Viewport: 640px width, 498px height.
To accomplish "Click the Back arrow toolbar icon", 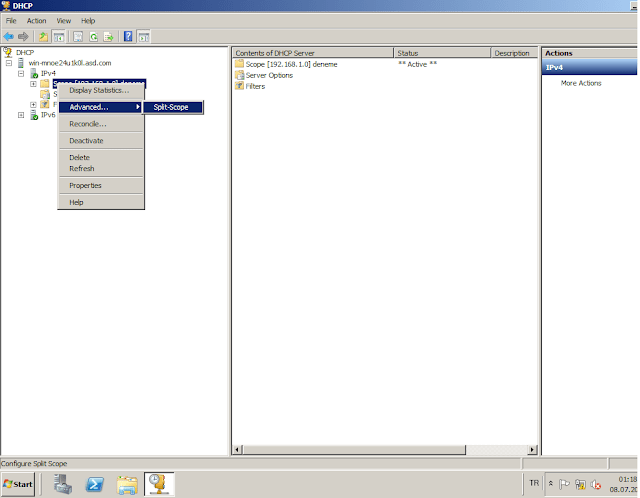I will point(9,37).
